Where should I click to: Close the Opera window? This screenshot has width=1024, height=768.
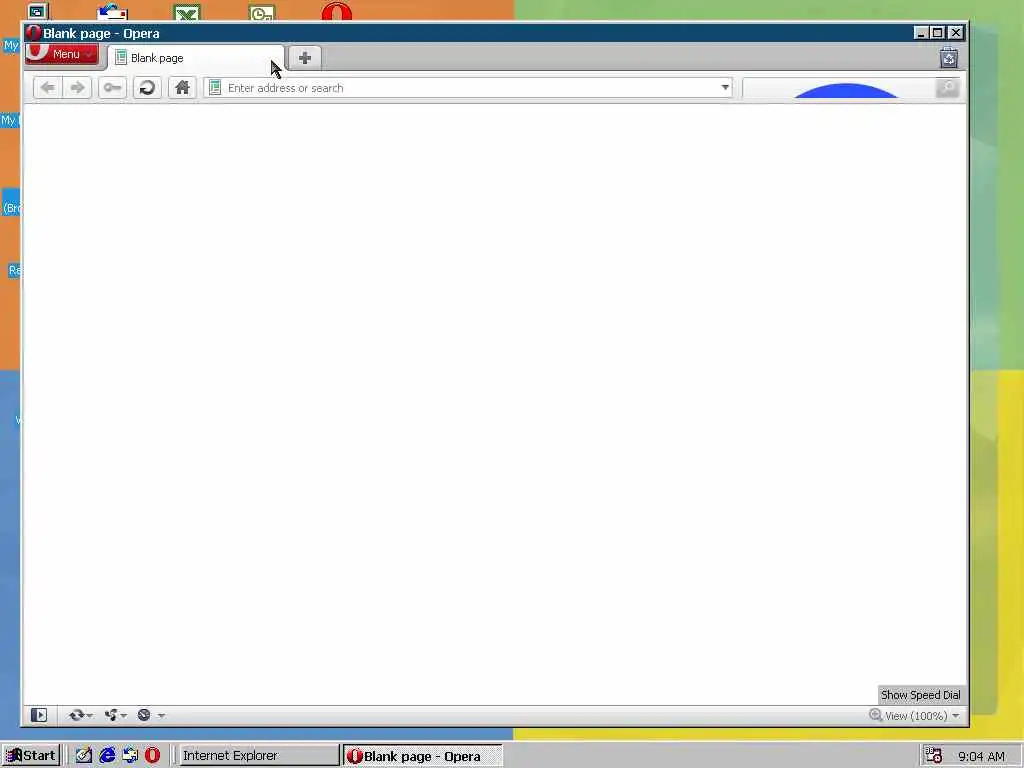[x=955, y=33]
